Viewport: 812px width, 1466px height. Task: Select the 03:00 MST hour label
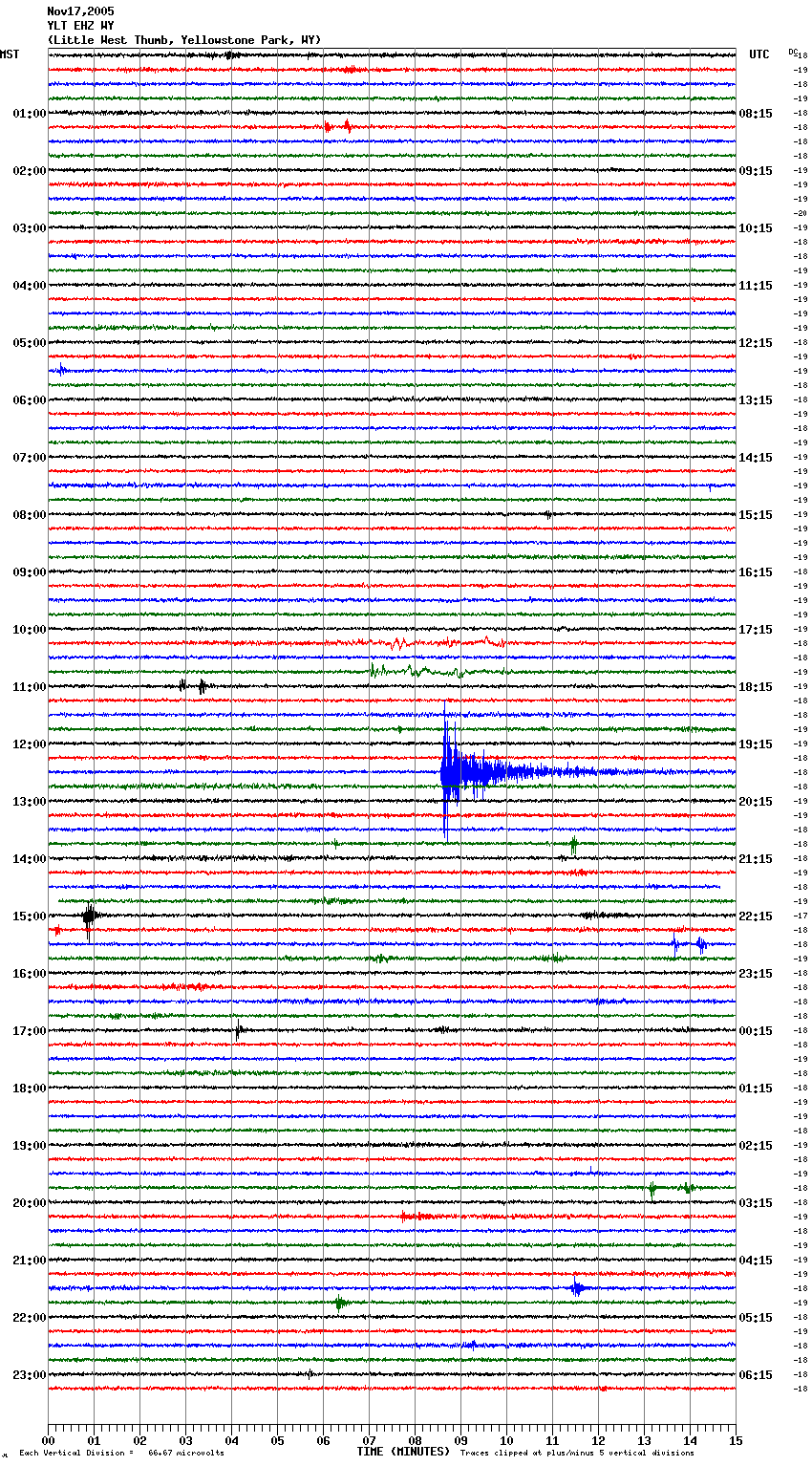29,228
